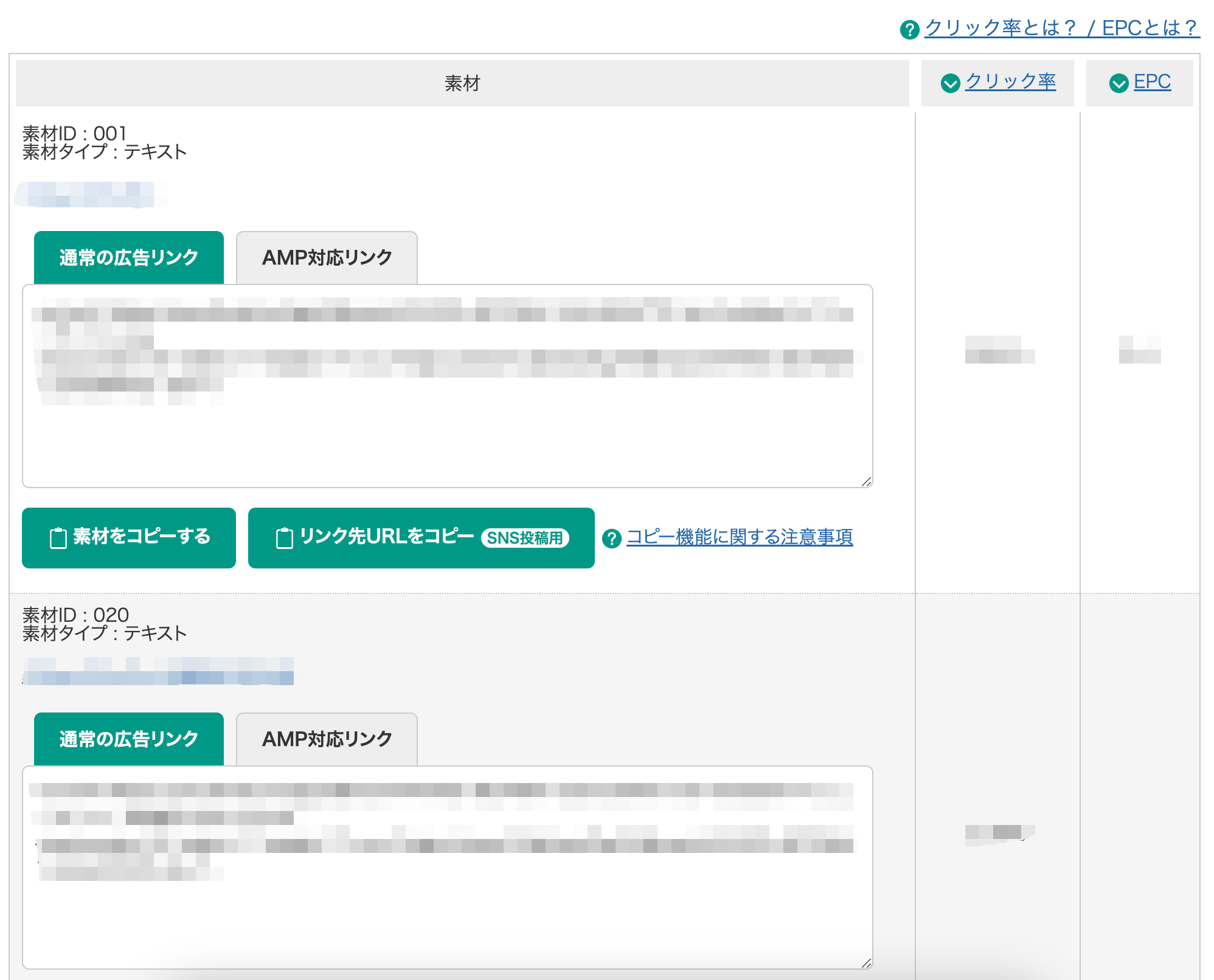The height and width of the screenshot is (980, 1214).
Task: Click the clipboard icon on リンク先URLをコピー
Action: (x=285, y=538)
